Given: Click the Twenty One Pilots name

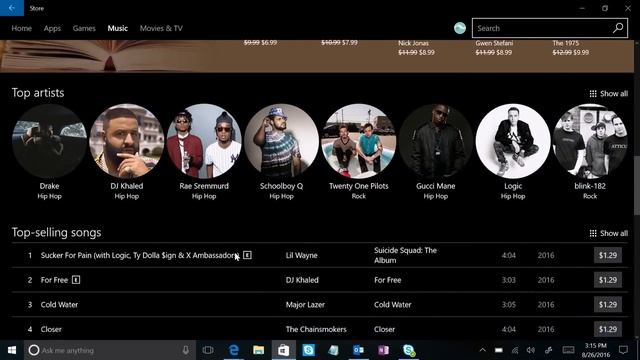Looking at the screenshot, I should 359,186.
